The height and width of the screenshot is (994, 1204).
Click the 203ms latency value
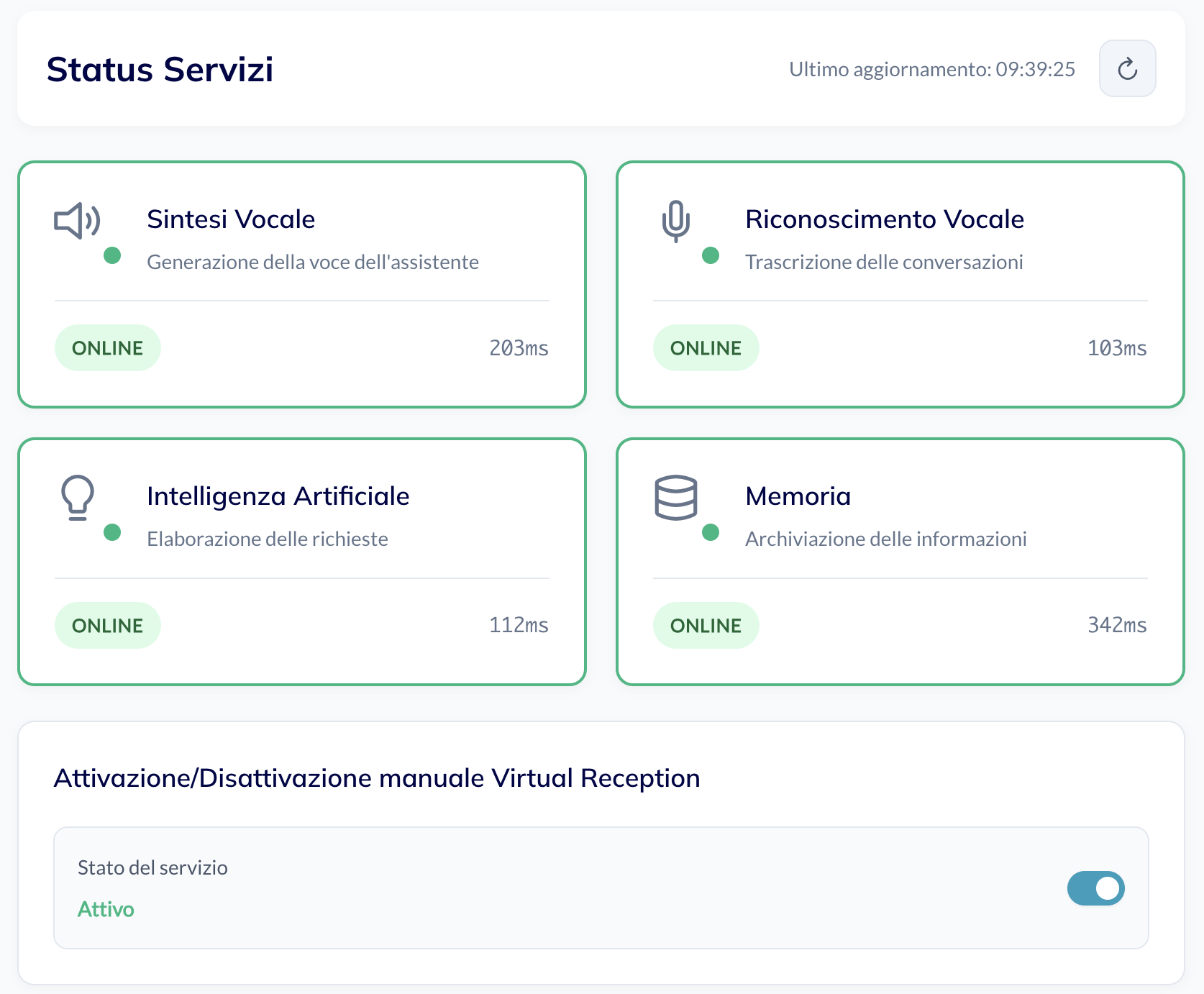[x=518, y=347]
